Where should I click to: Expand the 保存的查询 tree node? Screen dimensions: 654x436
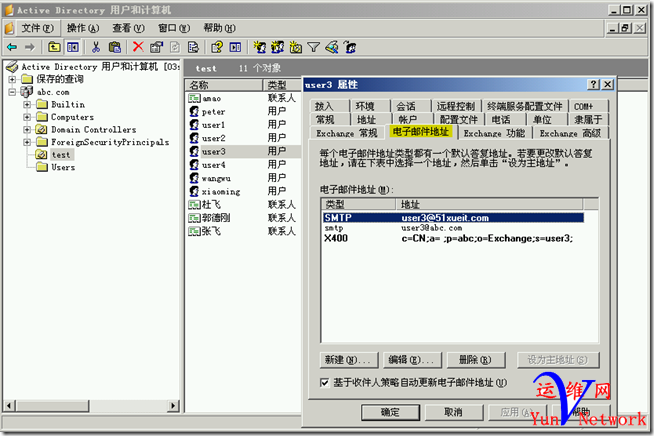point(12,79)
